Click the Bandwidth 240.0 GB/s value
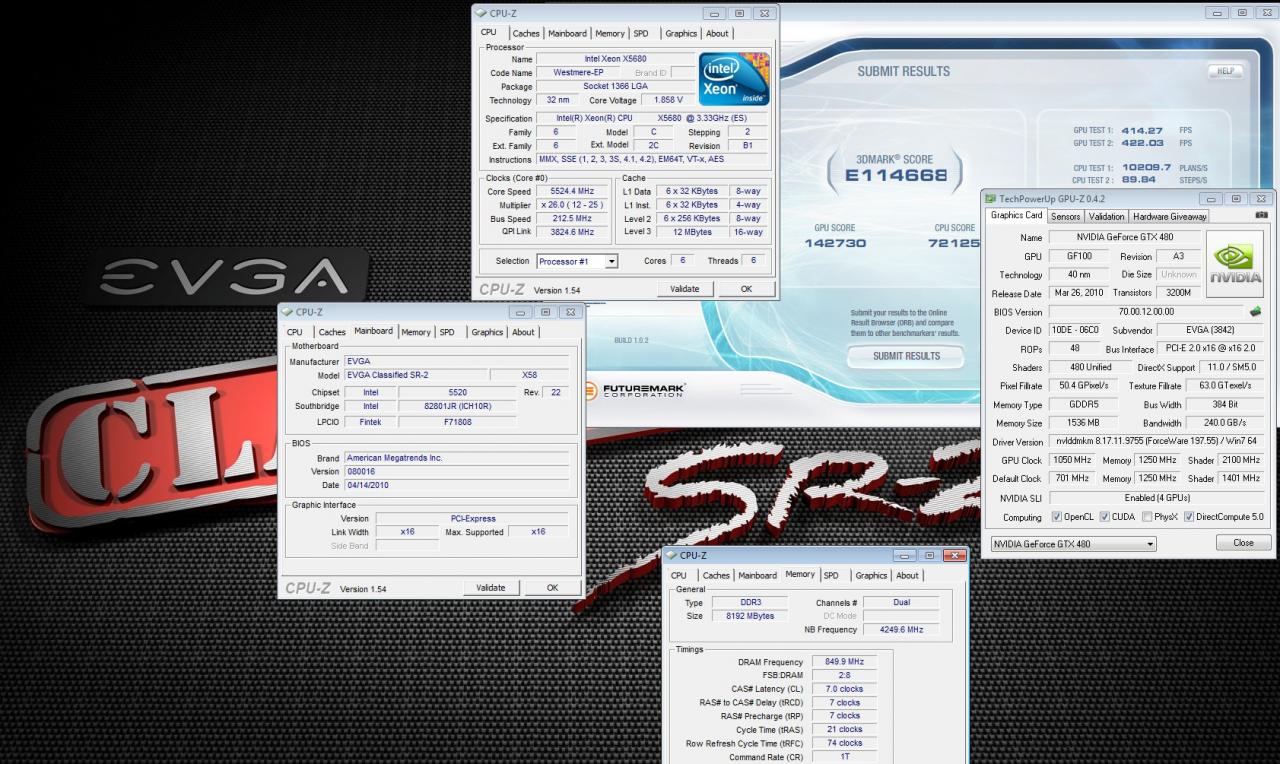 click(x=1224, y=423)
